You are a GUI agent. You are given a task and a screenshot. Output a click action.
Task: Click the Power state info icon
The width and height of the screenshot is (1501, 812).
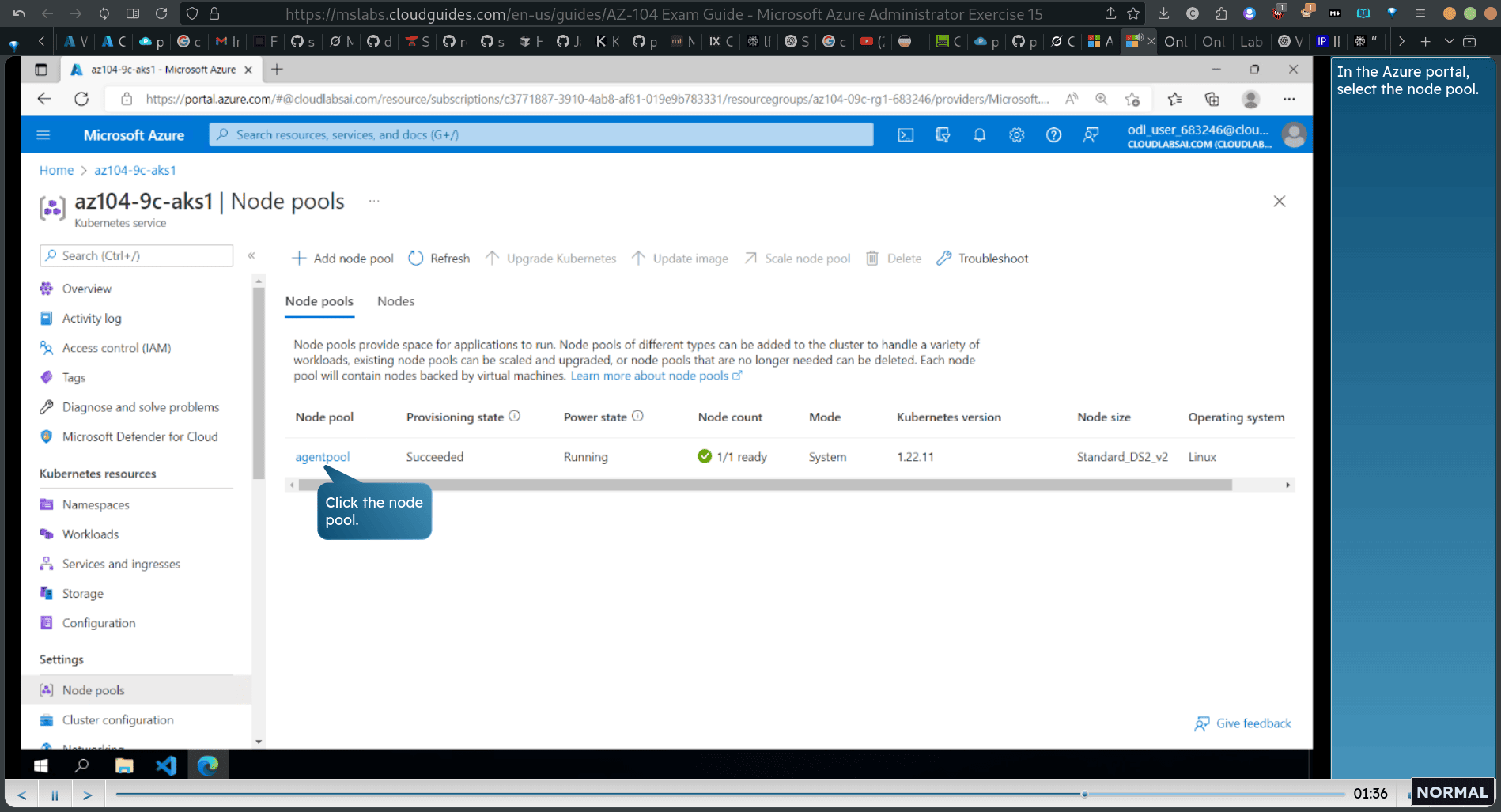[637, 416]
